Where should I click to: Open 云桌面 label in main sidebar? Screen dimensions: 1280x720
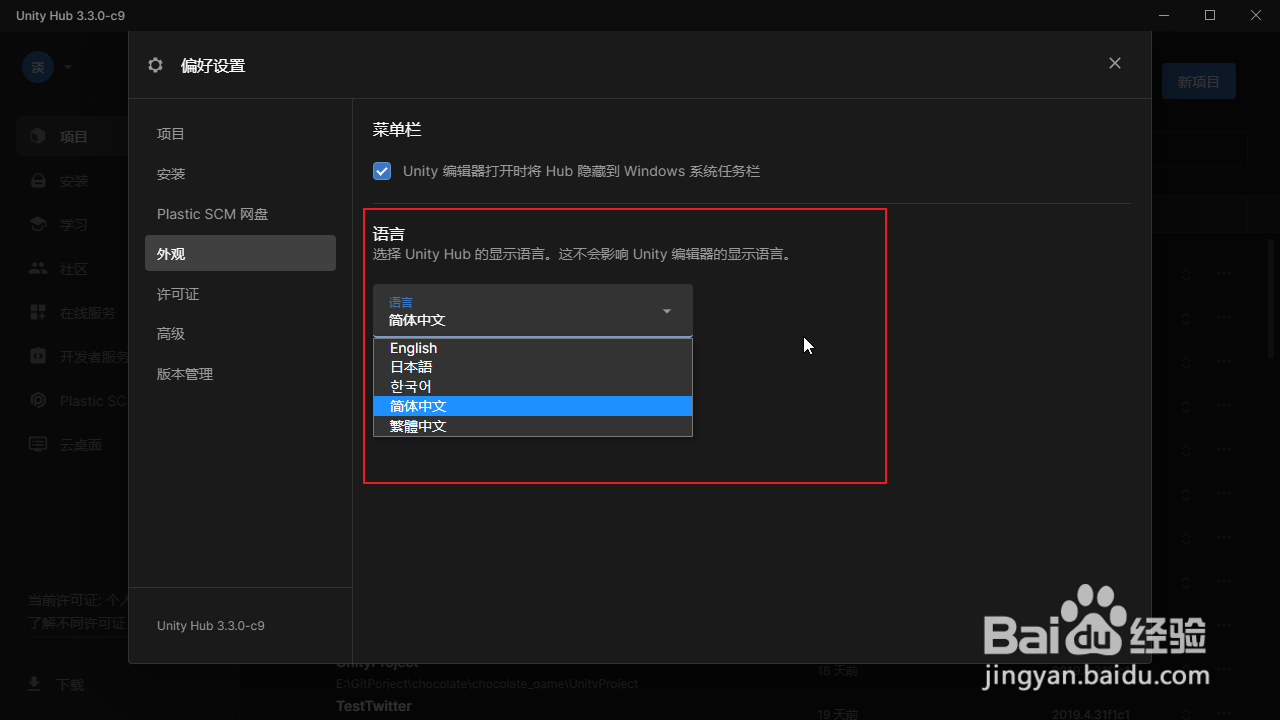[81, 445]
